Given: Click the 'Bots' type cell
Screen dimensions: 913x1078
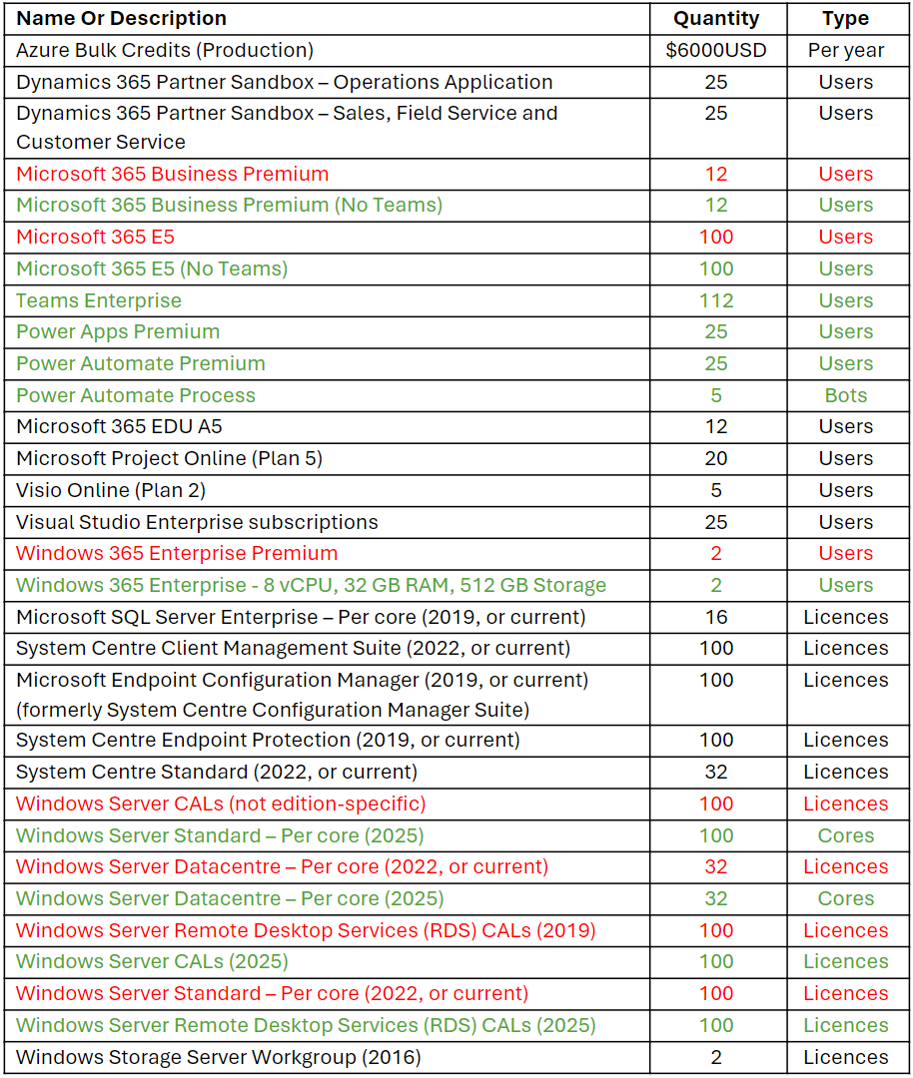Looking at the screenshot, I should tap(846, 395).
